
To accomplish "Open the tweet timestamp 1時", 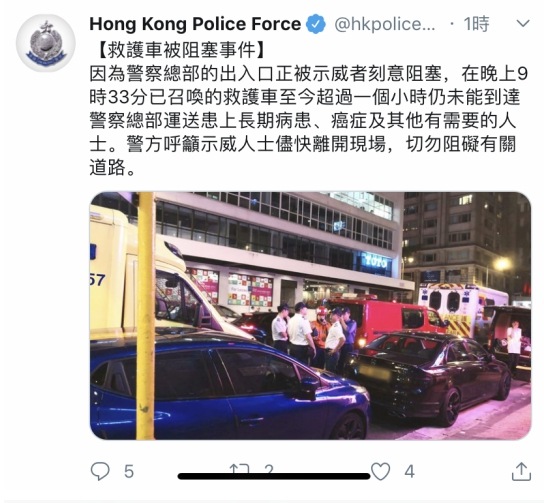I will point(476,24).
